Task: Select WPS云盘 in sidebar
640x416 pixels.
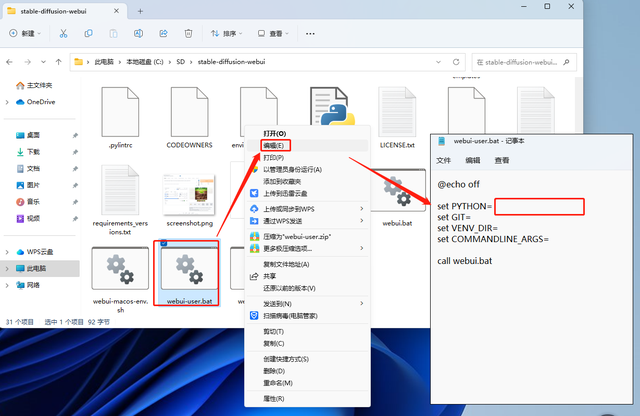Action: pos(35,252)
